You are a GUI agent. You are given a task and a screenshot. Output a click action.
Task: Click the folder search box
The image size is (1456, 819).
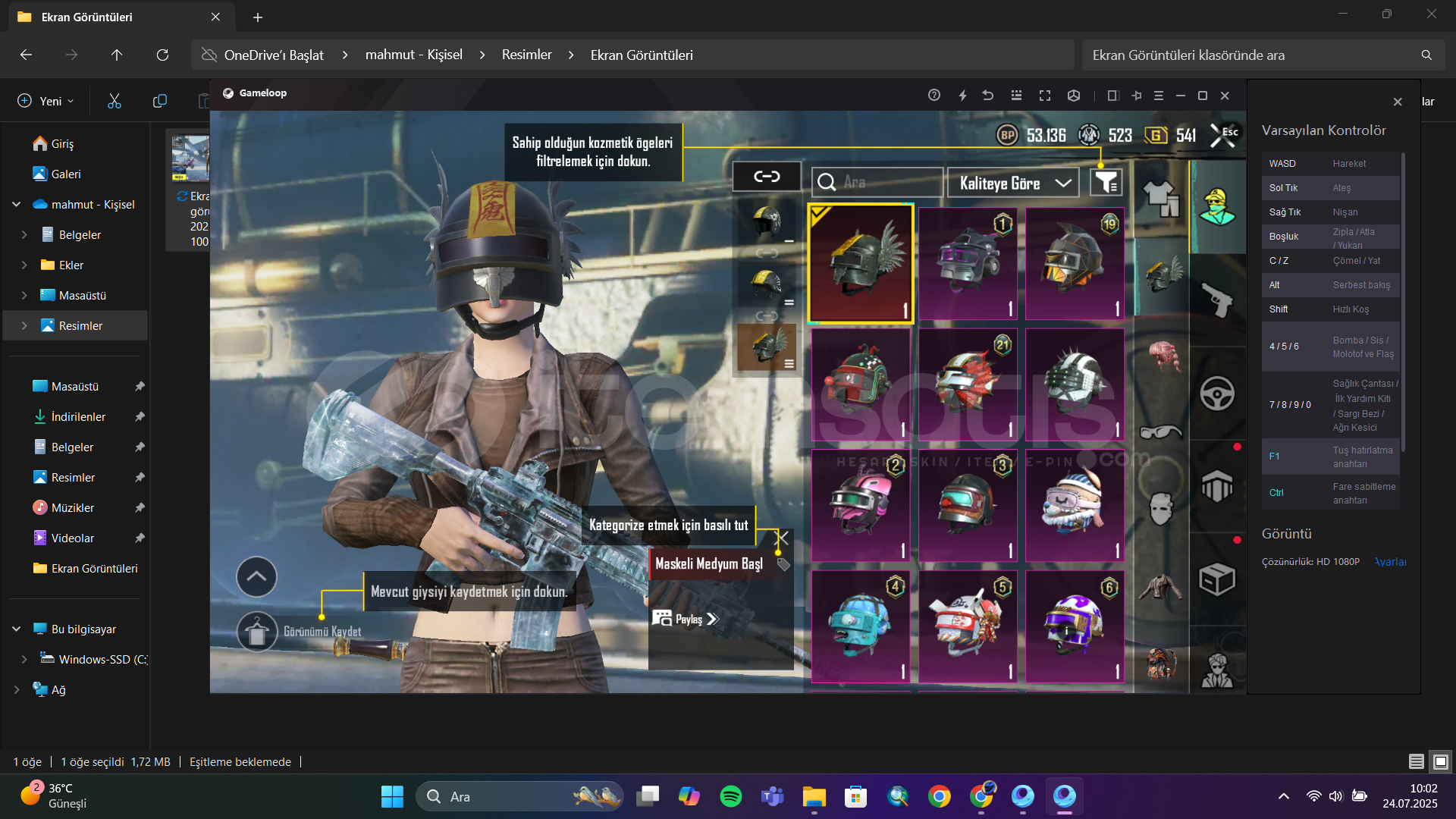[1263, 55]
